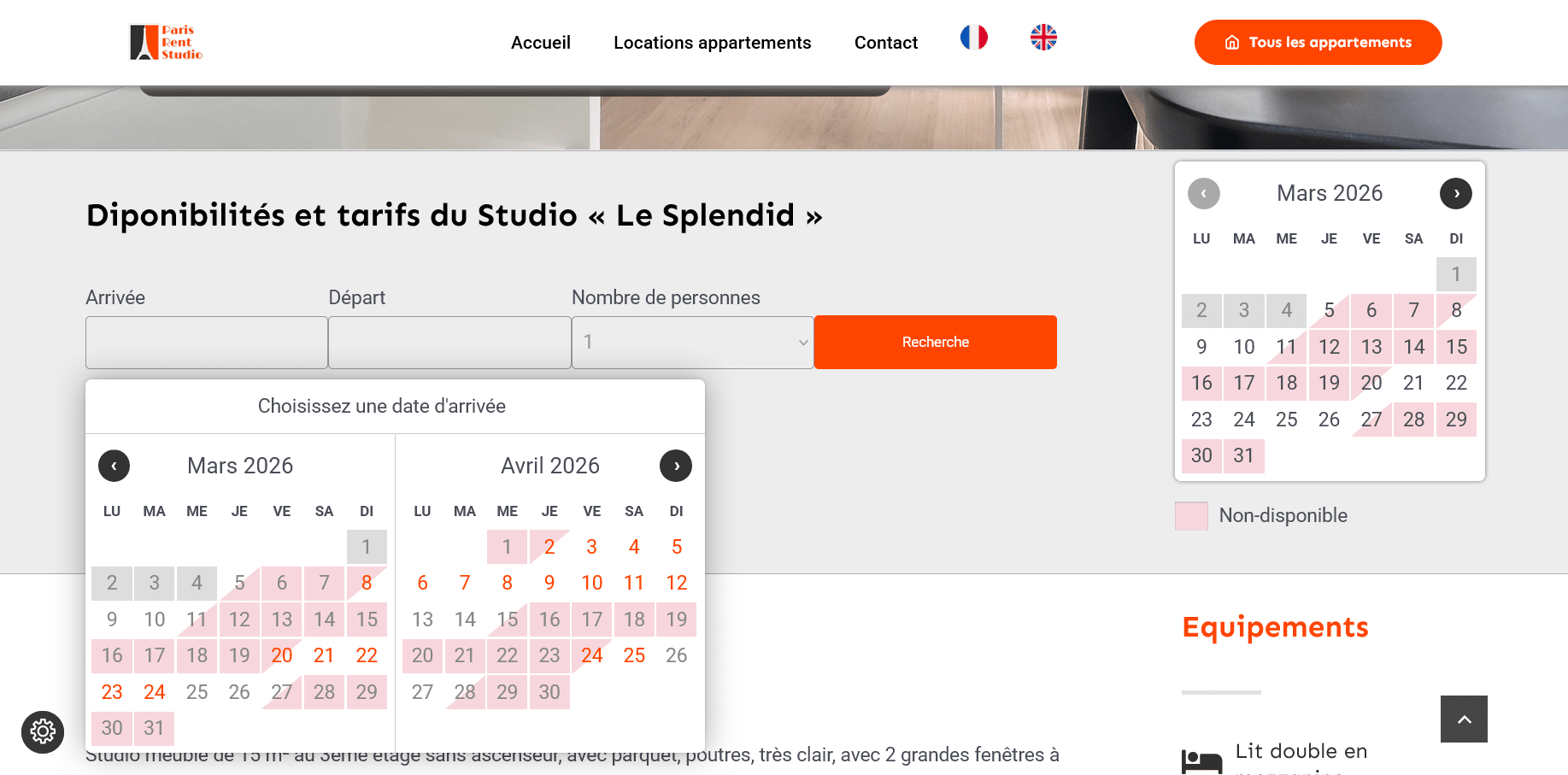Click Tous les appartements button
Screen dimensions: 1568x775
coord(1318,43)
